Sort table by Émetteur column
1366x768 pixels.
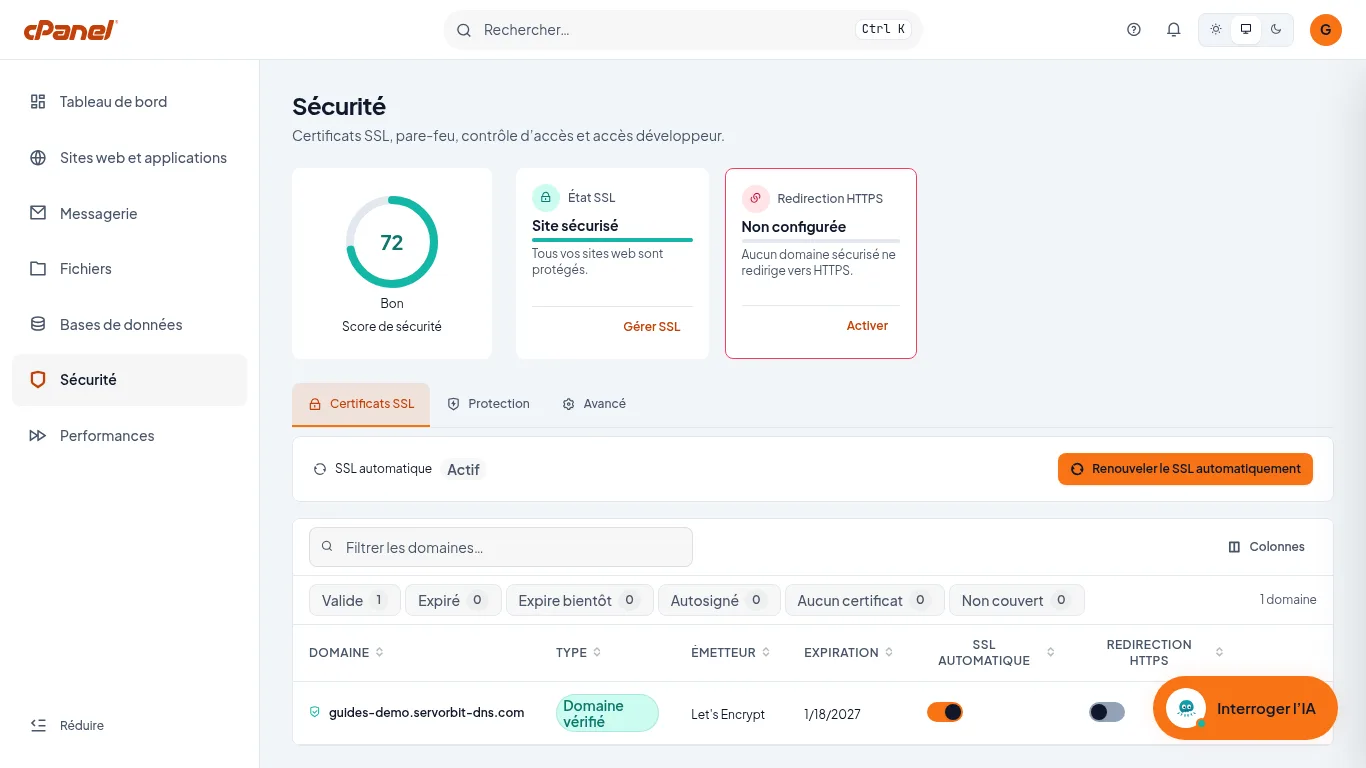[x=731, y=653]
